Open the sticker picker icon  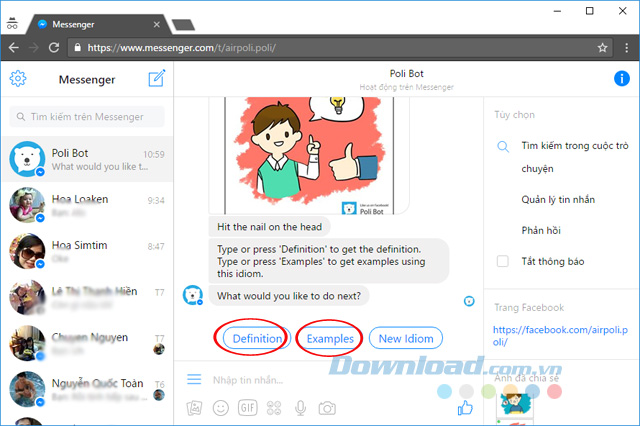pyautogui.click(x=273, y=407)
